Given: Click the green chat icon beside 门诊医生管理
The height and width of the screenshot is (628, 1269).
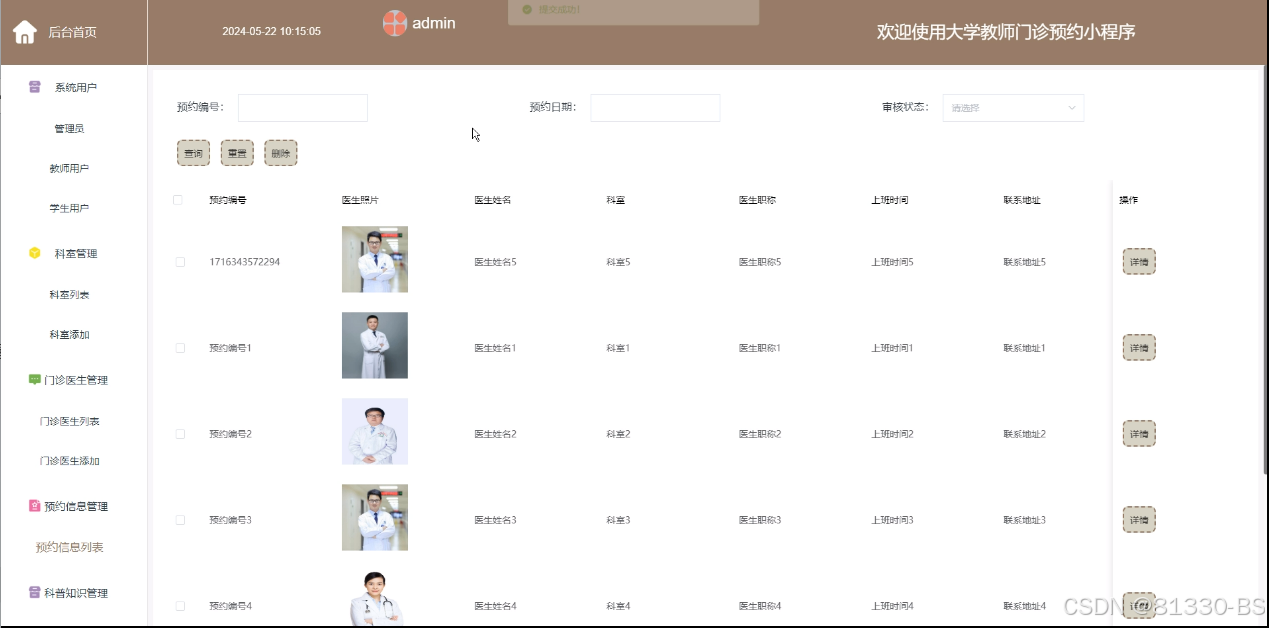Looking at the screenshot, I should click(35, 380).
